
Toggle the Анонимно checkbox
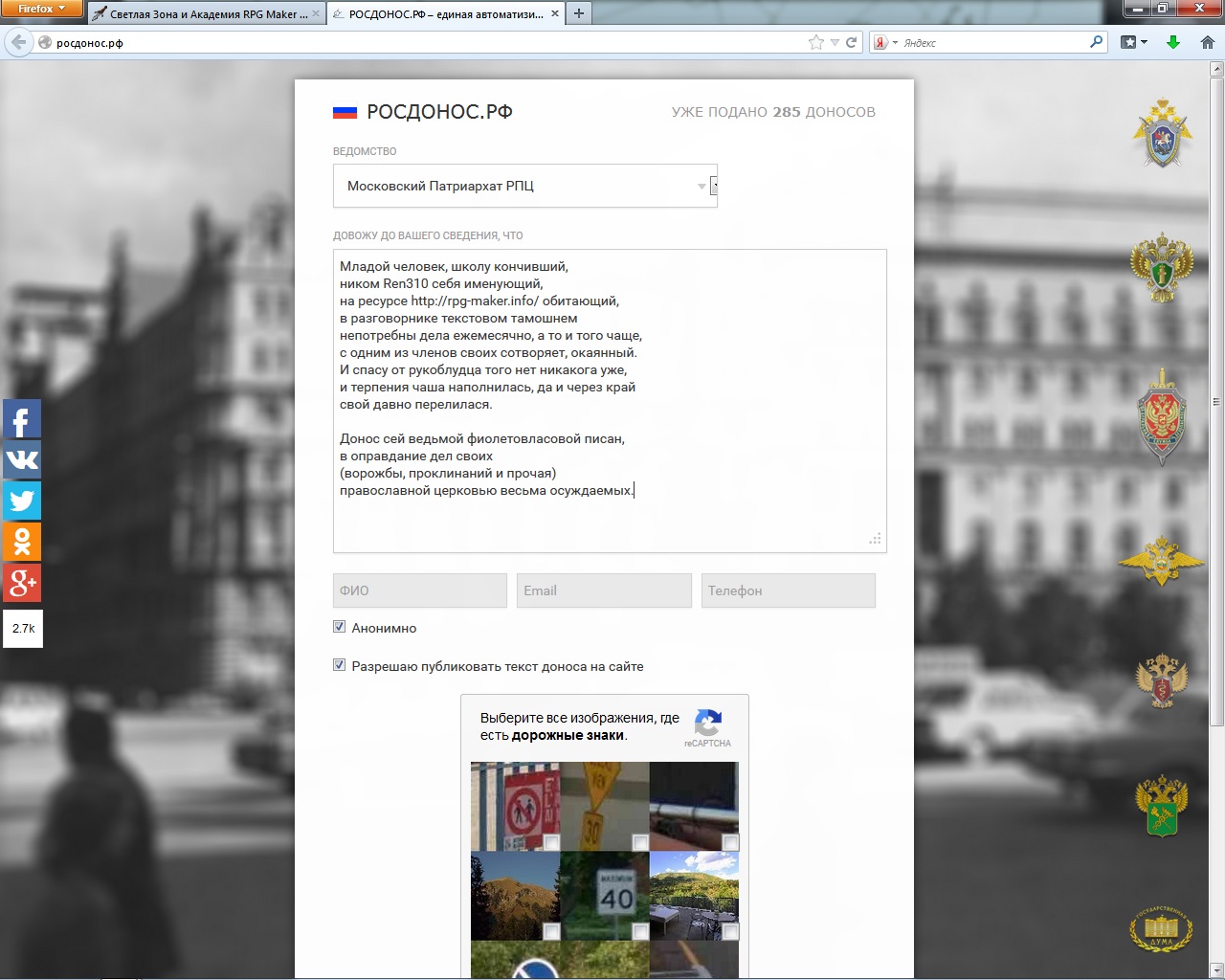[x=339, y=627]
